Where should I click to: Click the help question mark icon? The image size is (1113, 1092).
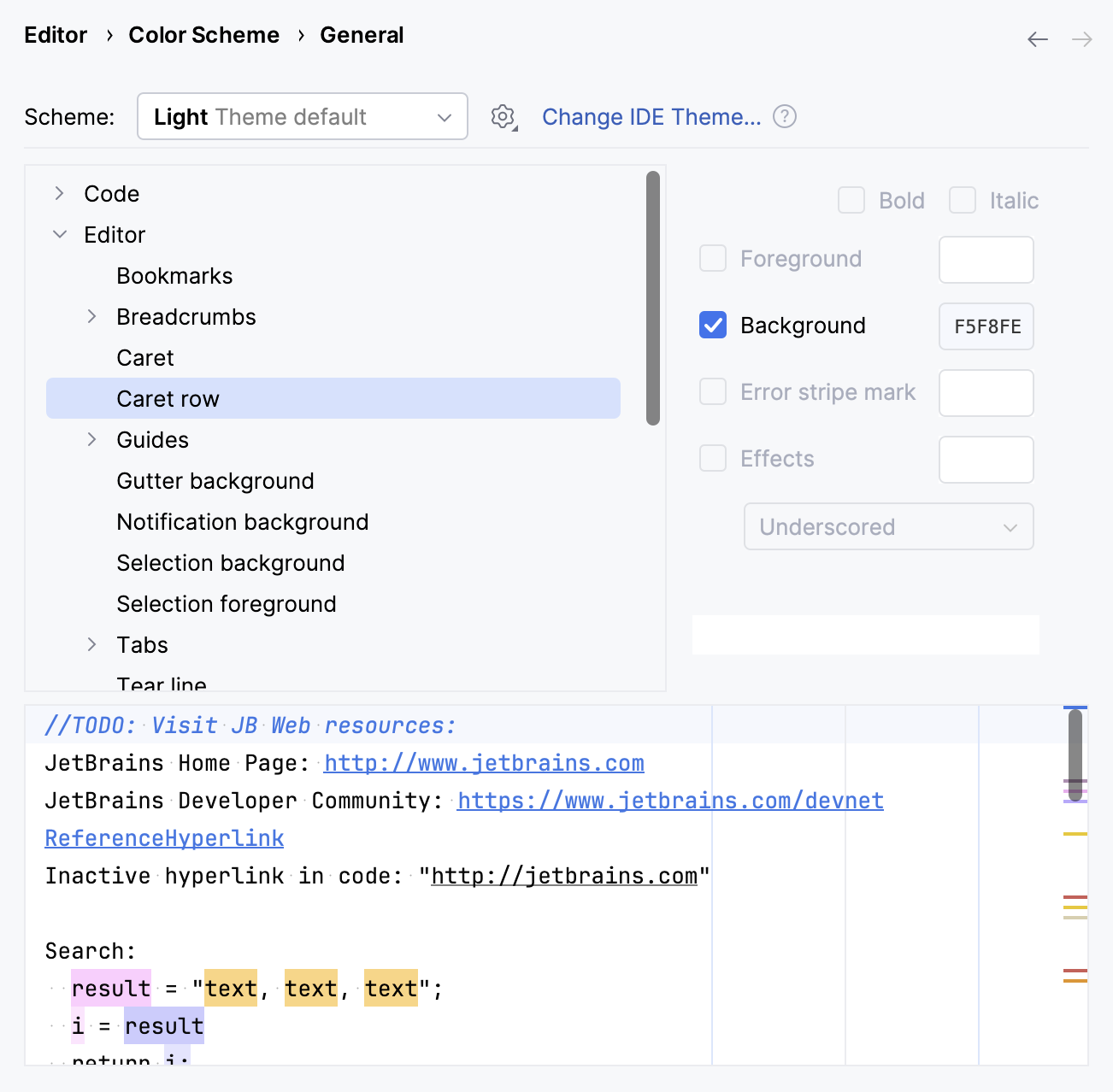pos(784,116)
